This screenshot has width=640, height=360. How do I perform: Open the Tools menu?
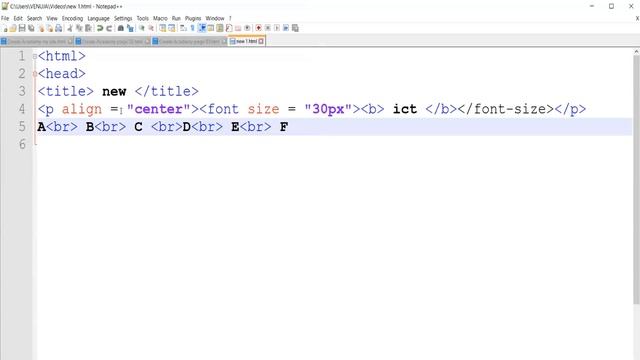tap(142, 18)
